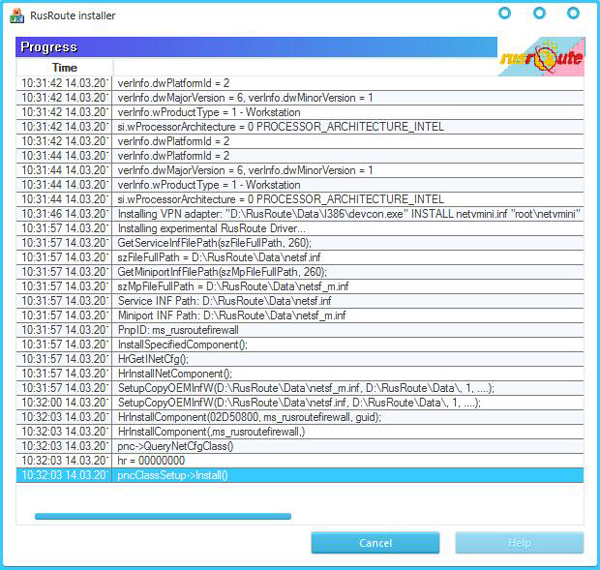The image size is (600, 570).
Task: Select the HrInstallComponent(02D50800 line
Action: coord(300,417)
